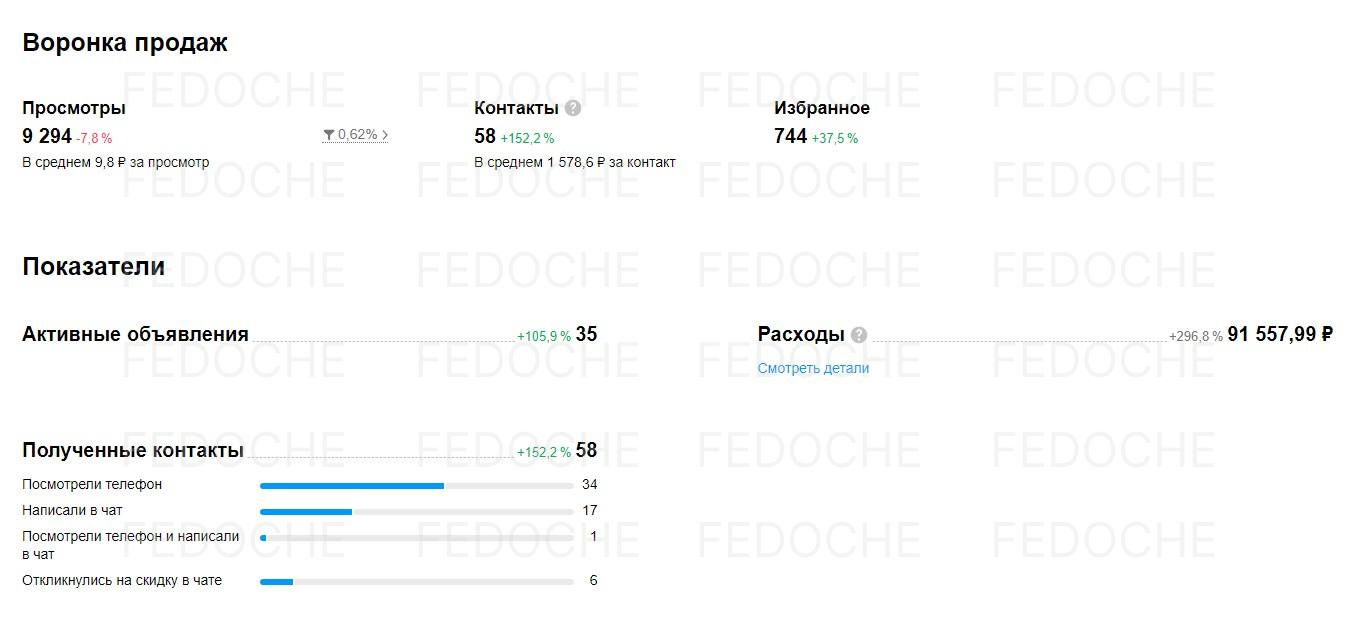Click the help icon beside Контакты
Image resolution: width=1356 pixels, height=630 pixels.
[573, 108]
